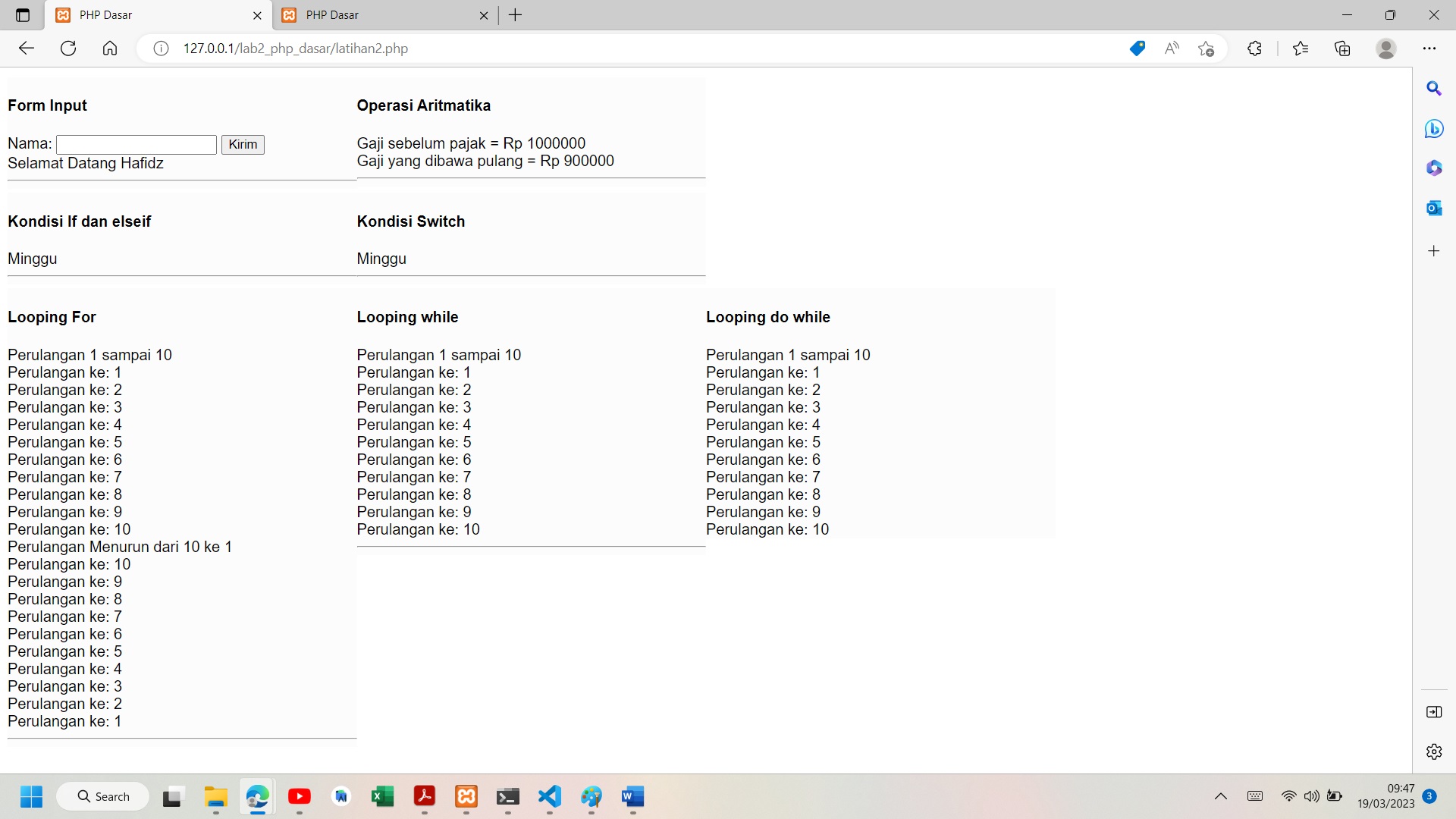Open File Explorer from taskbar

pyautogui.click(x=216, y=797)
